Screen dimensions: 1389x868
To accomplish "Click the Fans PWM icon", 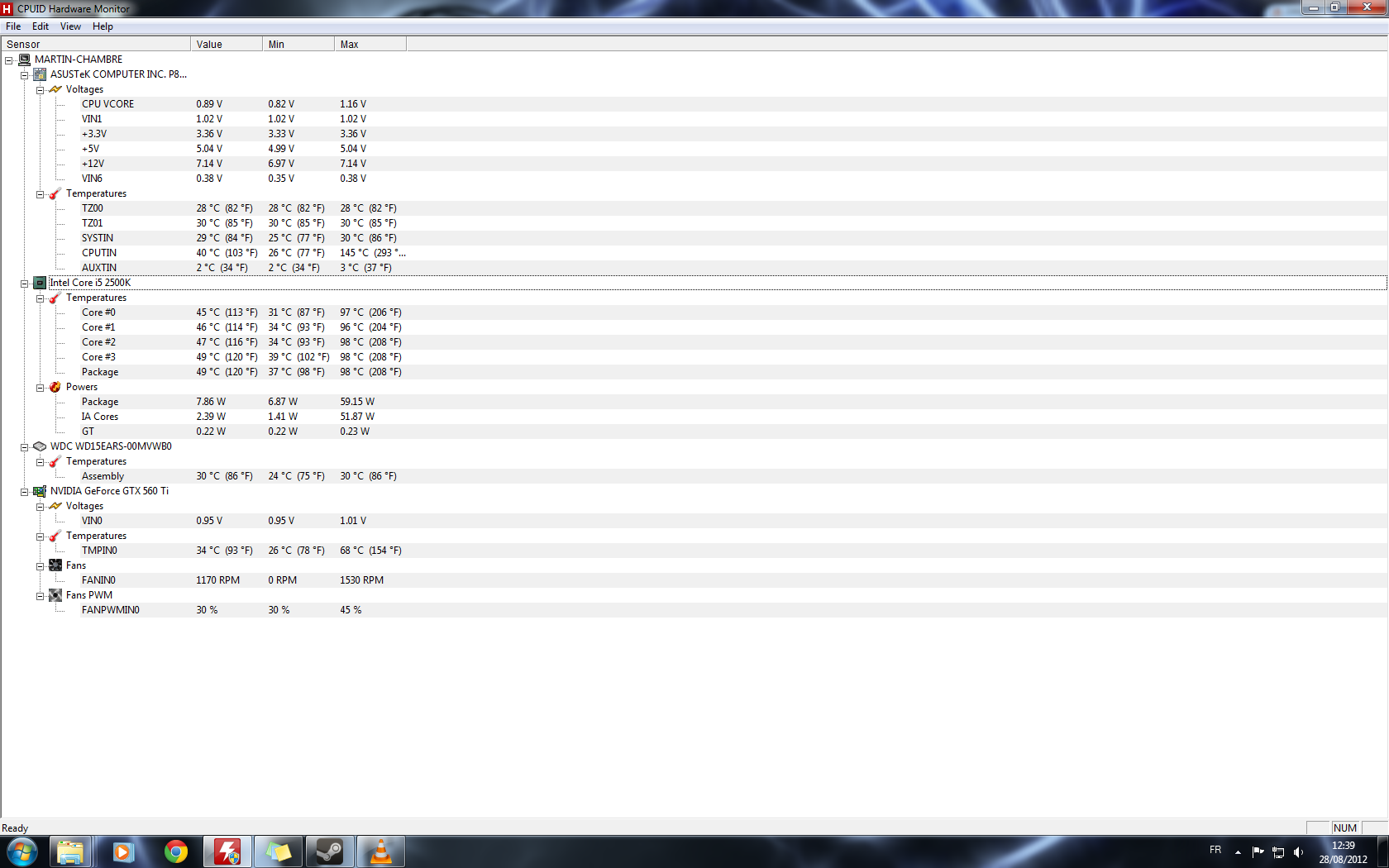I will (55, 595).
